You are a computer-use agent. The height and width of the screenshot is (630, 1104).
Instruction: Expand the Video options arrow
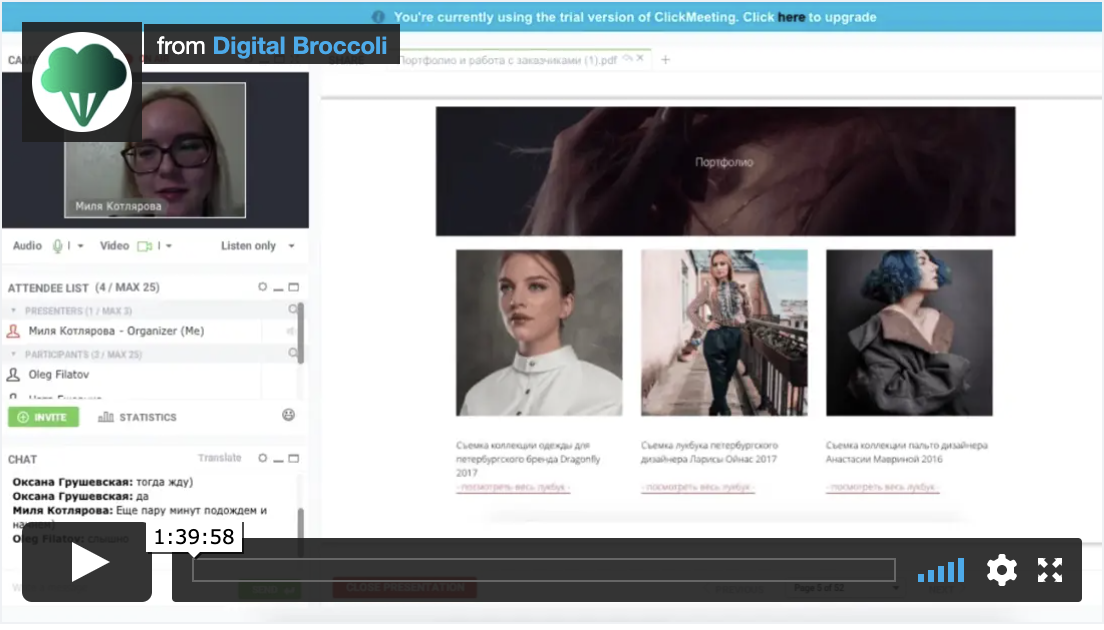click(169, 246)
